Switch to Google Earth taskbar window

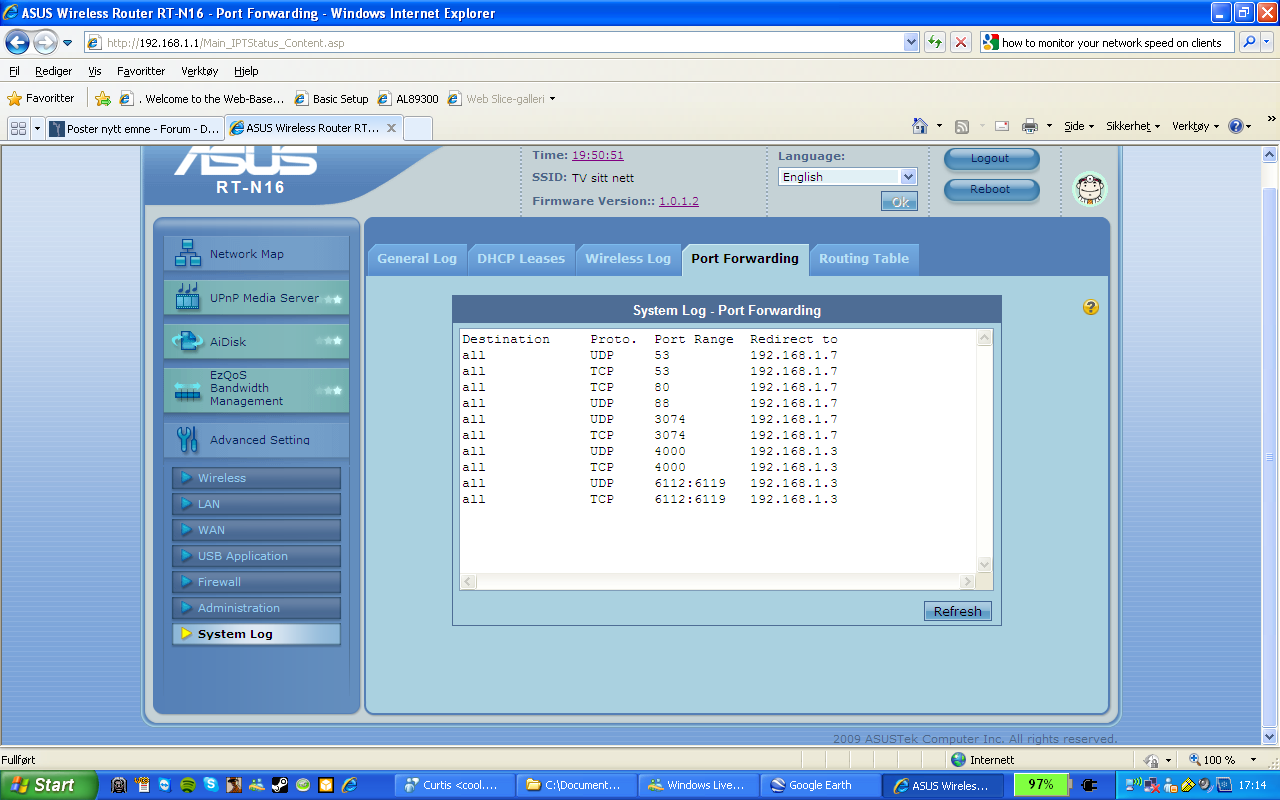[820, 785]
